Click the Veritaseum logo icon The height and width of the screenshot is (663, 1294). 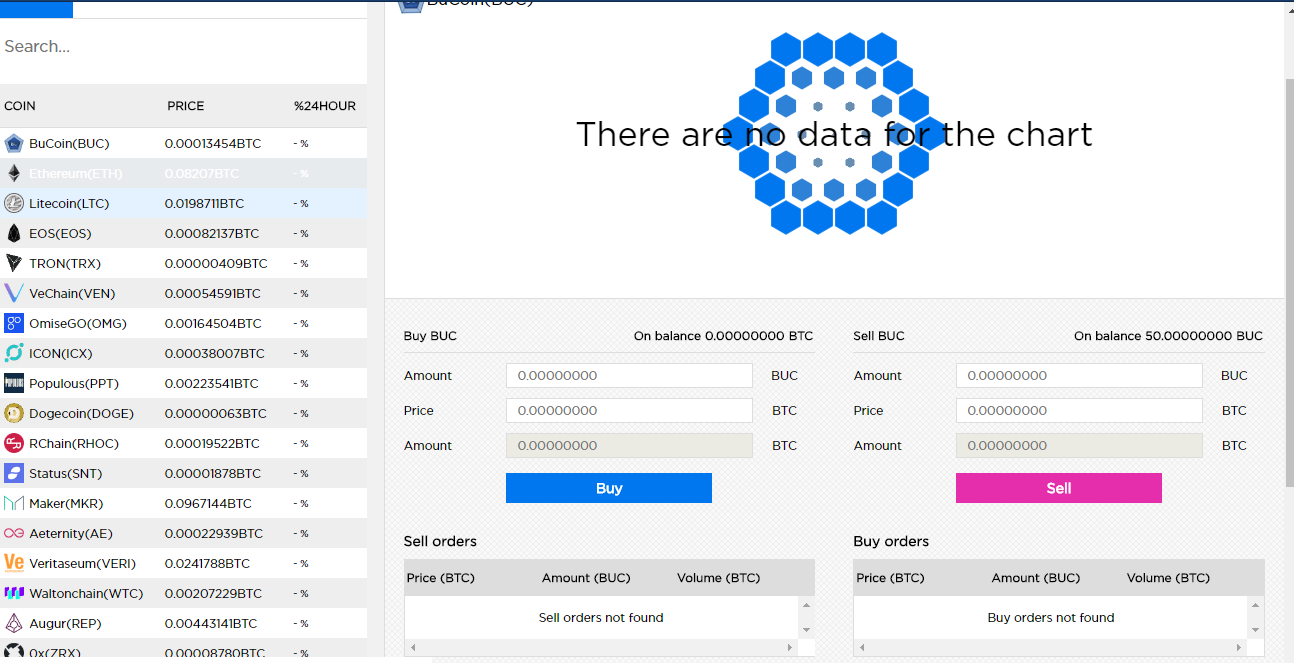[x=14, y=564]
